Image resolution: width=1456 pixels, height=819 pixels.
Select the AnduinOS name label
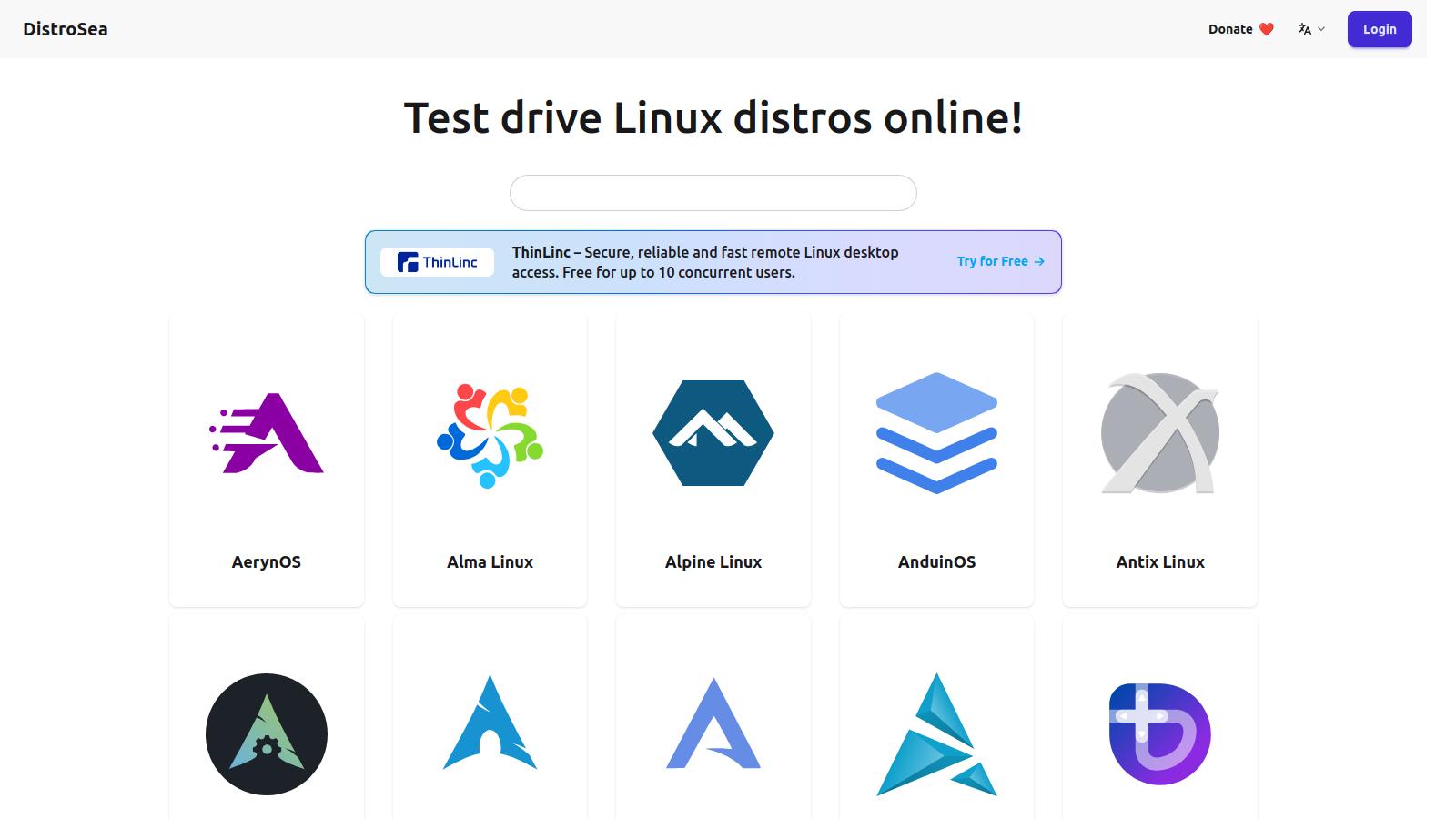936,562
